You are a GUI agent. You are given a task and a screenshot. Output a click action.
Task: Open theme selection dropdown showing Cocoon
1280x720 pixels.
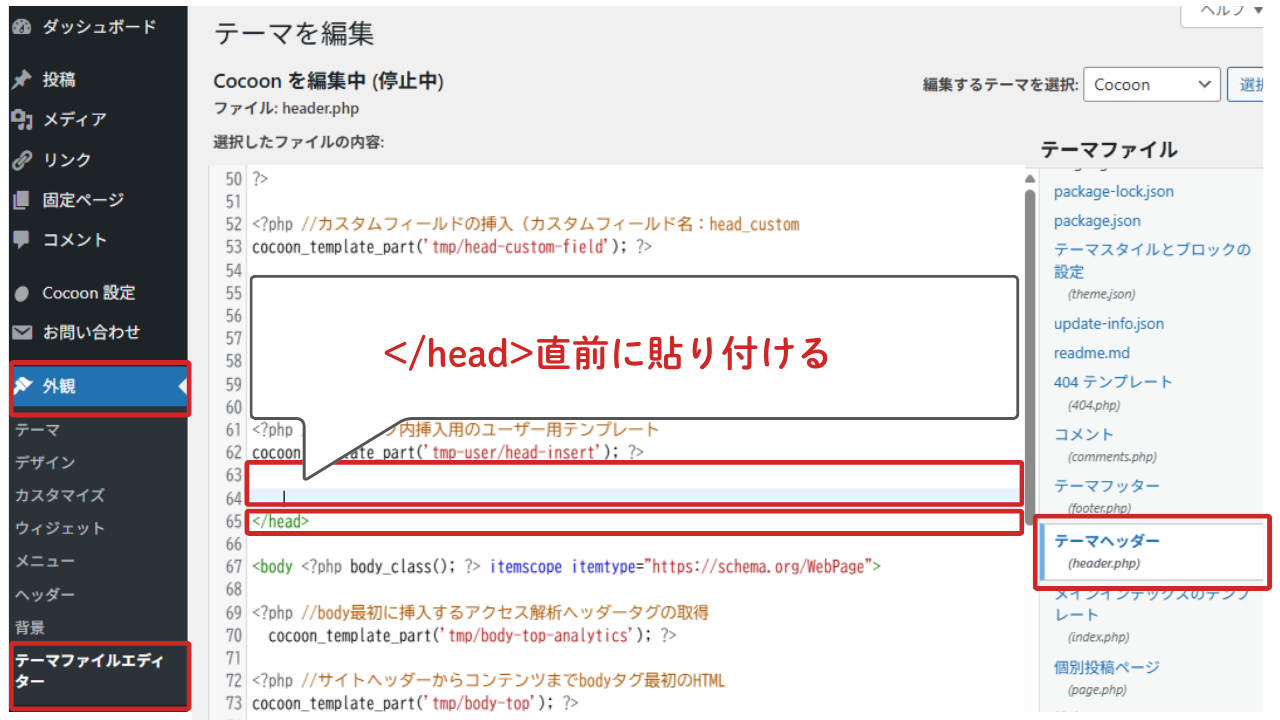[1152, 85]
